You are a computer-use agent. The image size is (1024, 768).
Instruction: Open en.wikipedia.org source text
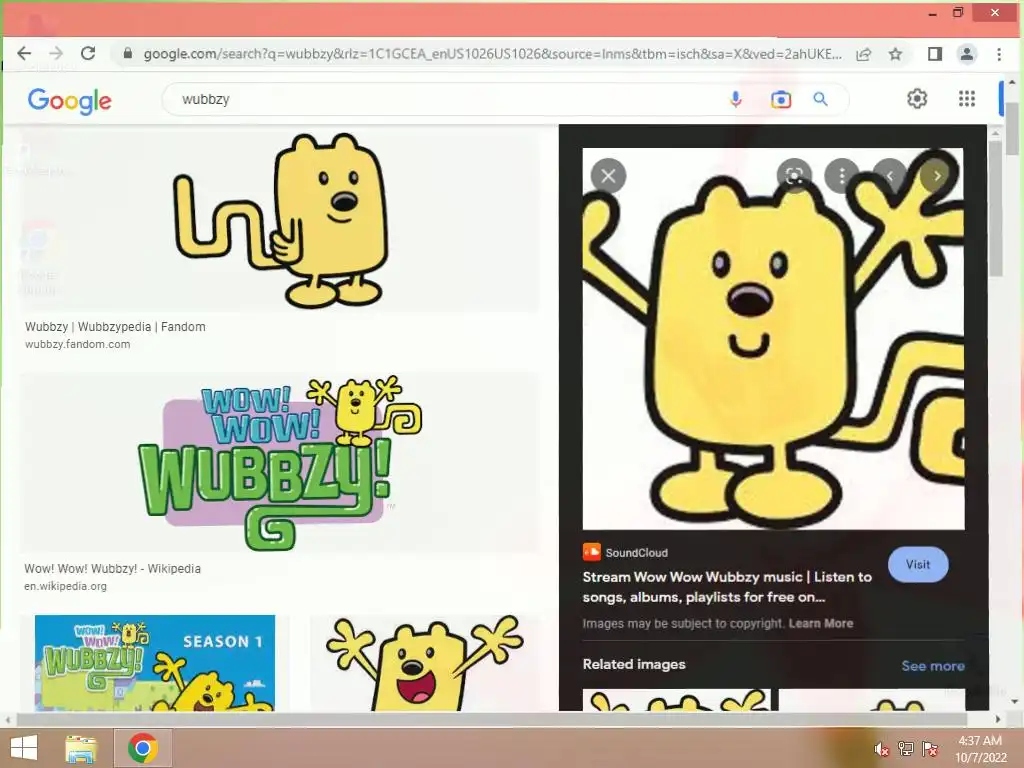coord(65,586)
